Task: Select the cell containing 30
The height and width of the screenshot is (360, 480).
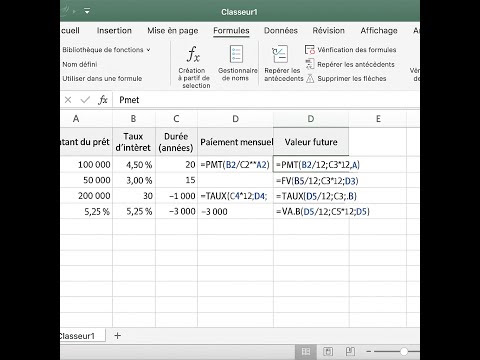Action: pyautogui.click(x=134, y=196)
